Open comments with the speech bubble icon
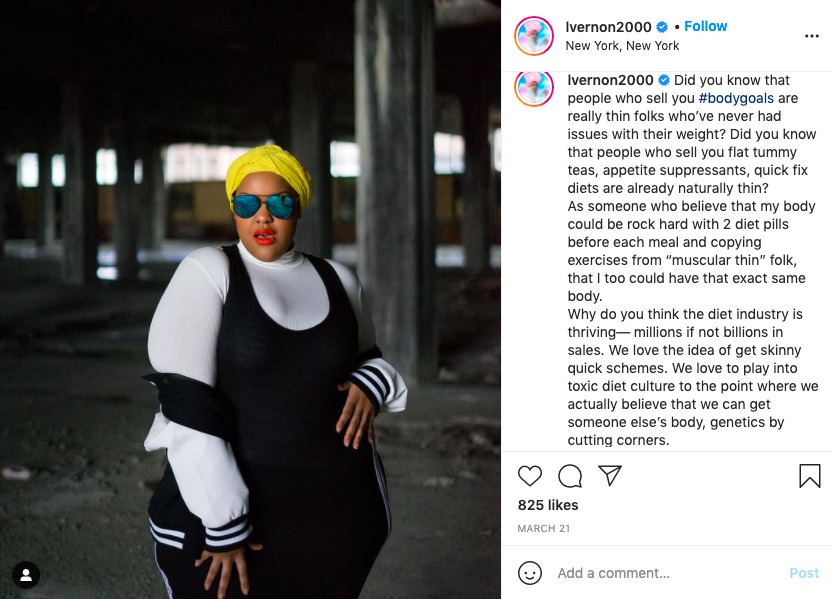 click(570, 476)
